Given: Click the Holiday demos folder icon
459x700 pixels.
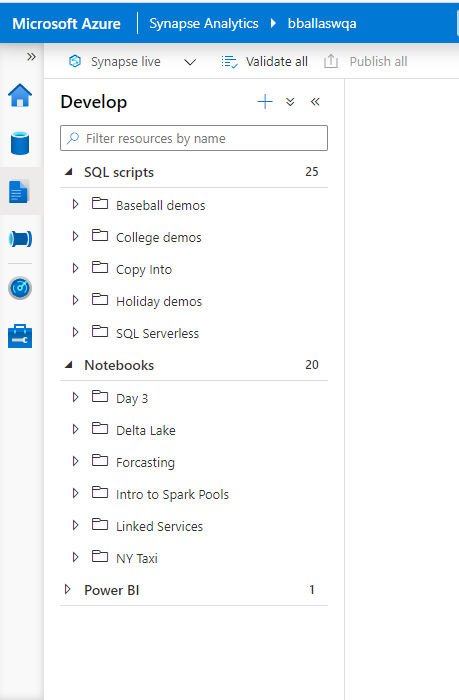Looking at the screenshot, I should 100,300.
